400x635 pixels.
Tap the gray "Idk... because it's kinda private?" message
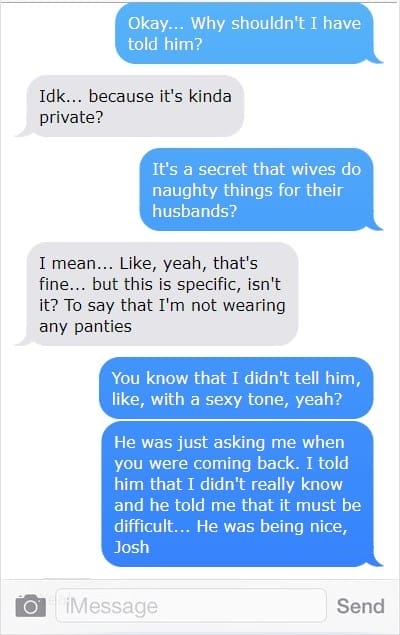coord(131,107)
